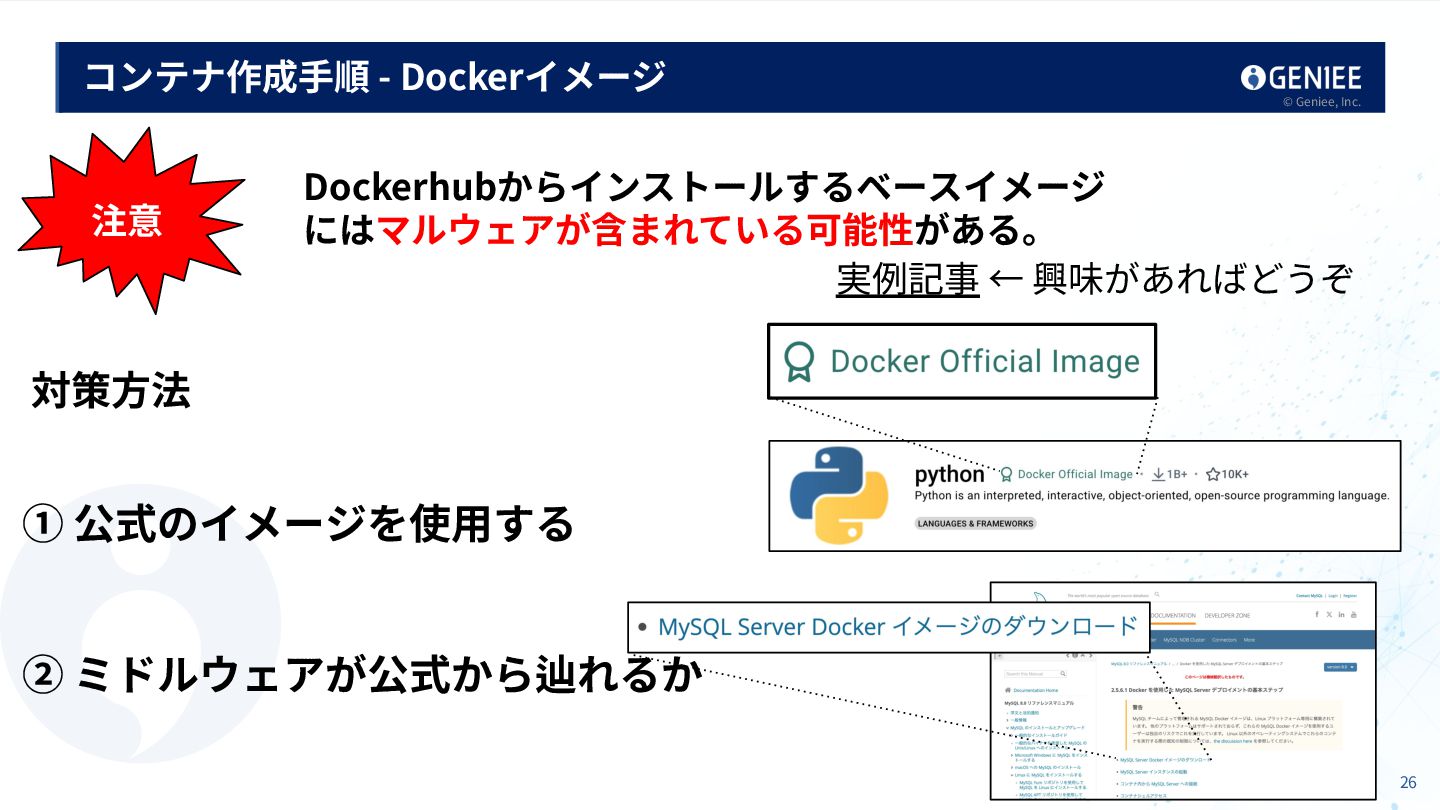Open the MySQL NDB Cluster menu item

coord(1184,640)
